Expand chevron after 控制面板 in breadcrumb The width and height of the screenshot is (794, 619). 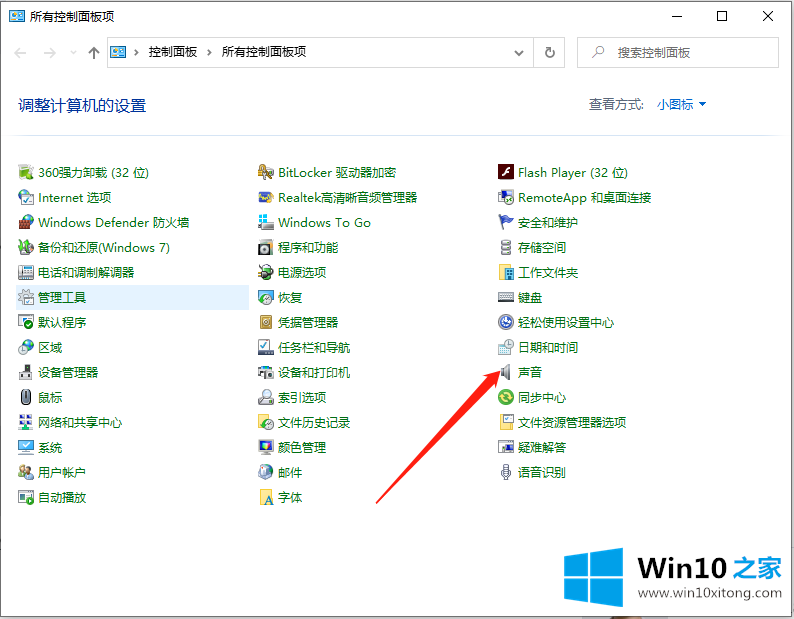pos(209,52)
